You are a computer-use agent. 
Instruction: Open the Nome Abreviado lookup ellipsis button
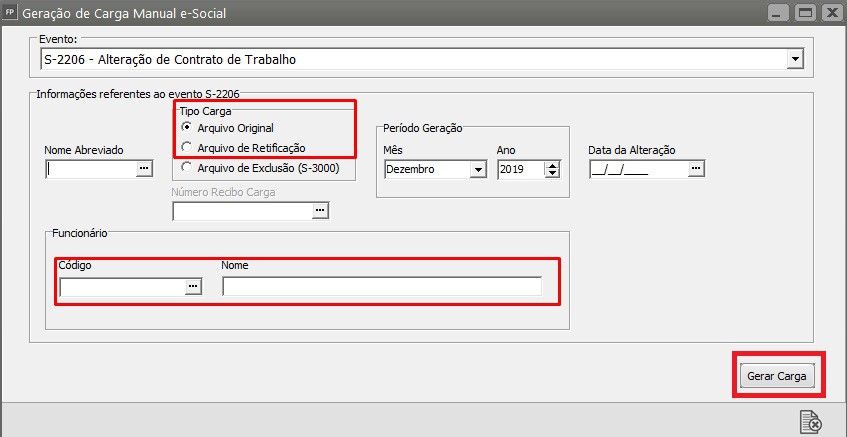pos(144,169)
